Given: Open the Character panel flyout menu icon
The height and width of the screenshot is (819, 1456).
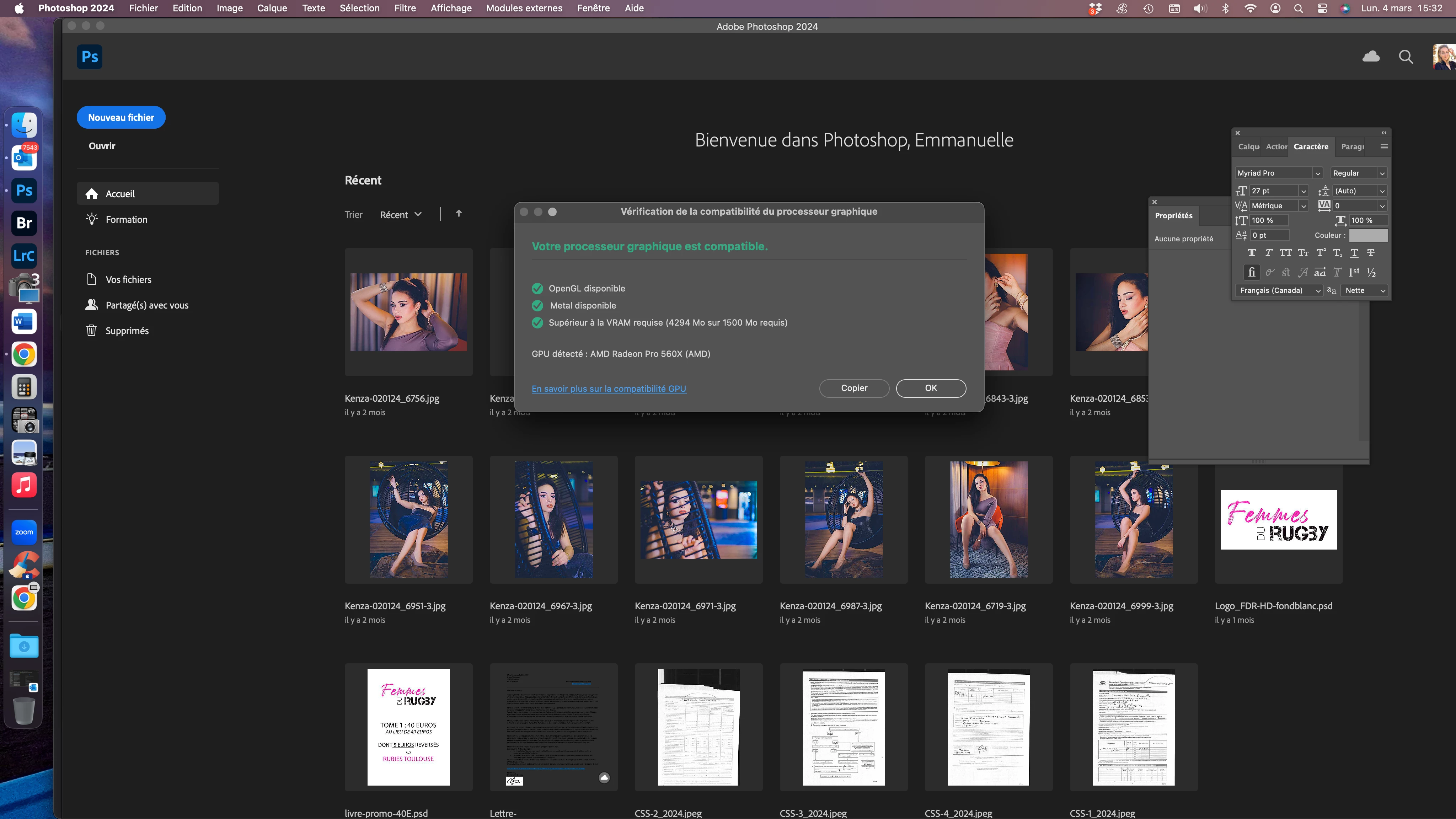Looking at the screenshot, I should tap(1383, 147).
